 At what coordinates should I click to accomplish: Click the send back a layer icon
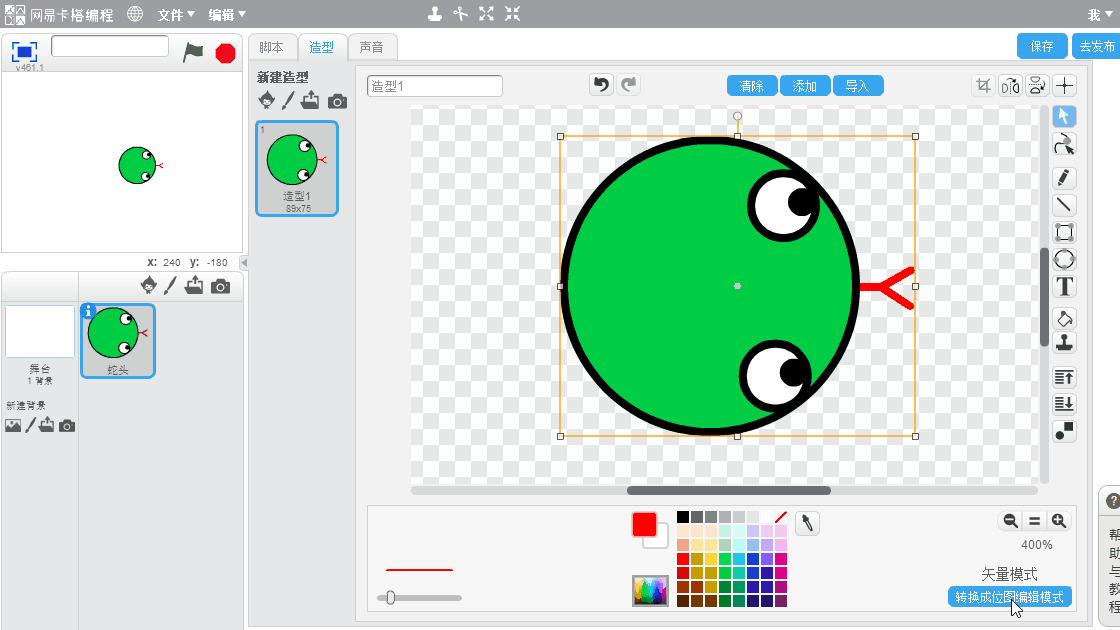click(1064, 404)
